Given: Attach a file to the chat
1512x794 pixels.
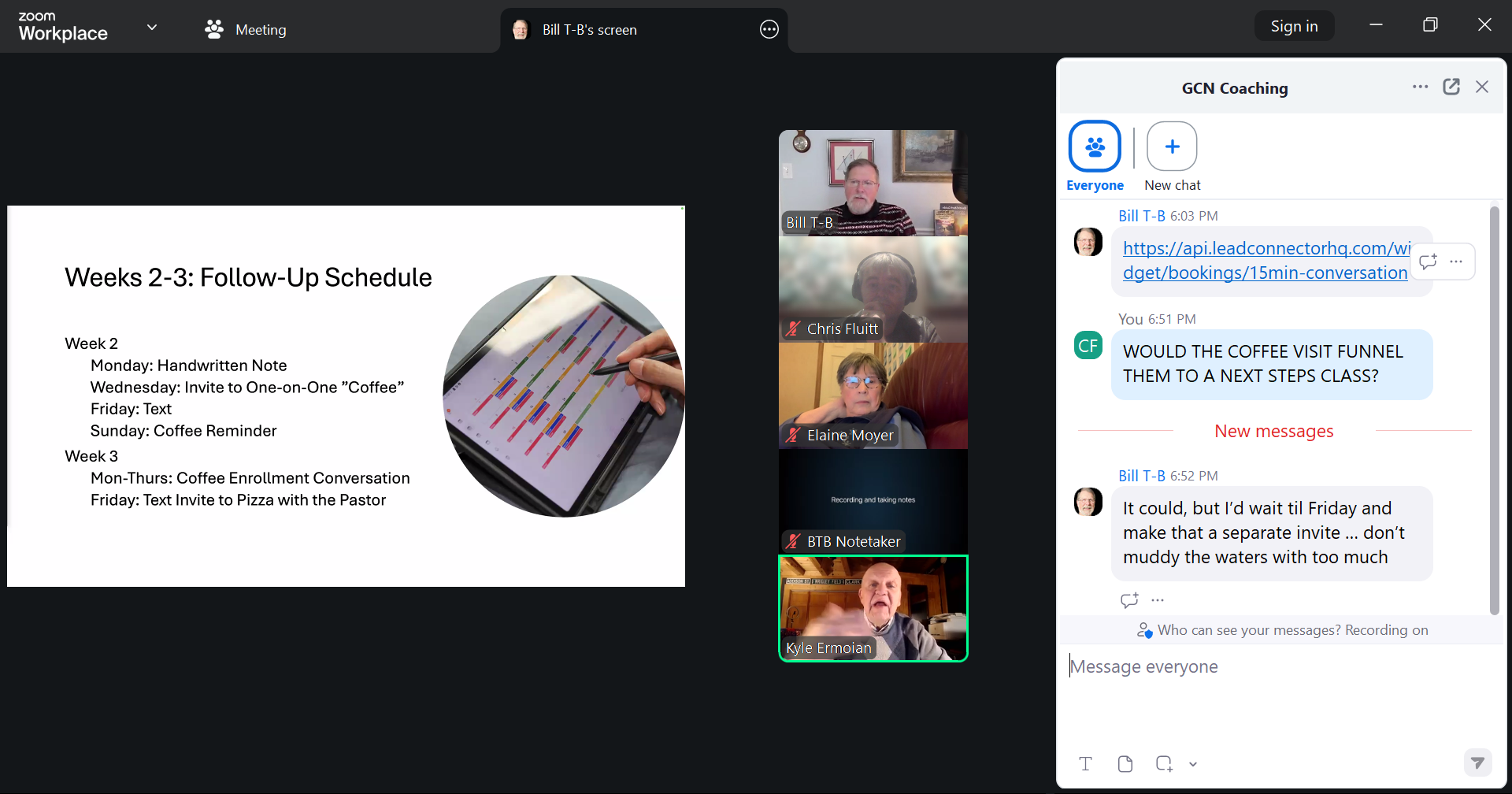Looking at the screenshot, I should tap(1125, 763).
